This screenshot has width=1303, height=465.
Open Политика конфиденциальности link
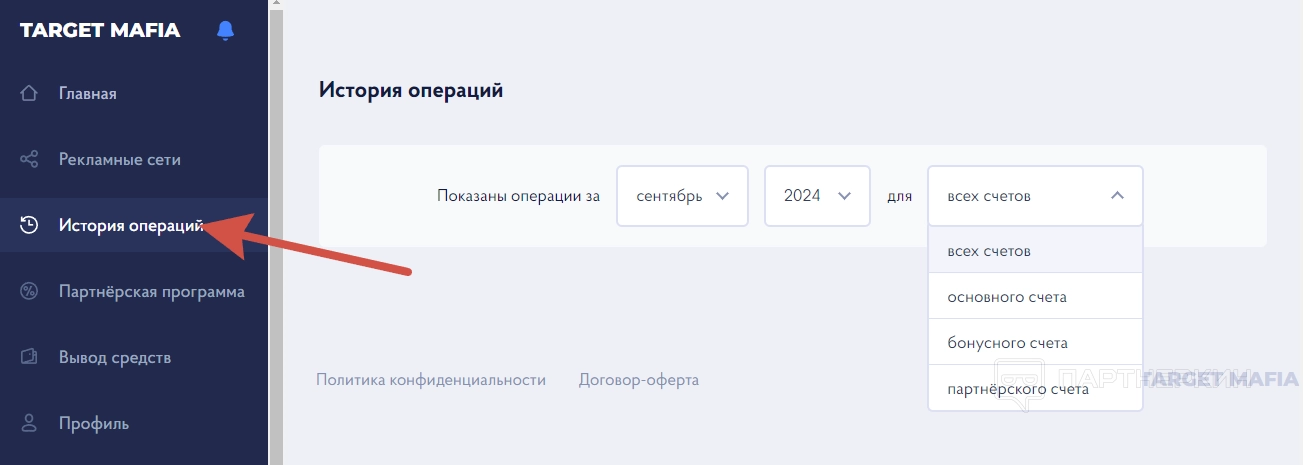[431, 380]
